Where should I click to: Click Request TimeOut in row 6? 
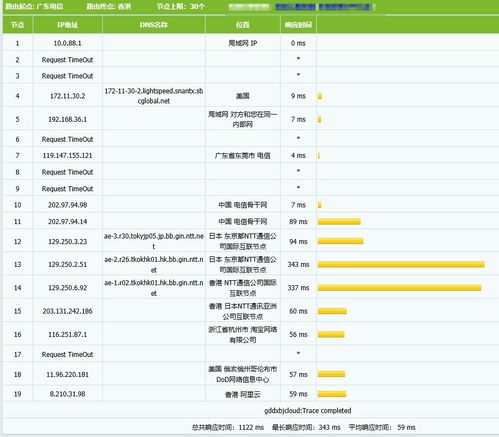click(67, 139)
